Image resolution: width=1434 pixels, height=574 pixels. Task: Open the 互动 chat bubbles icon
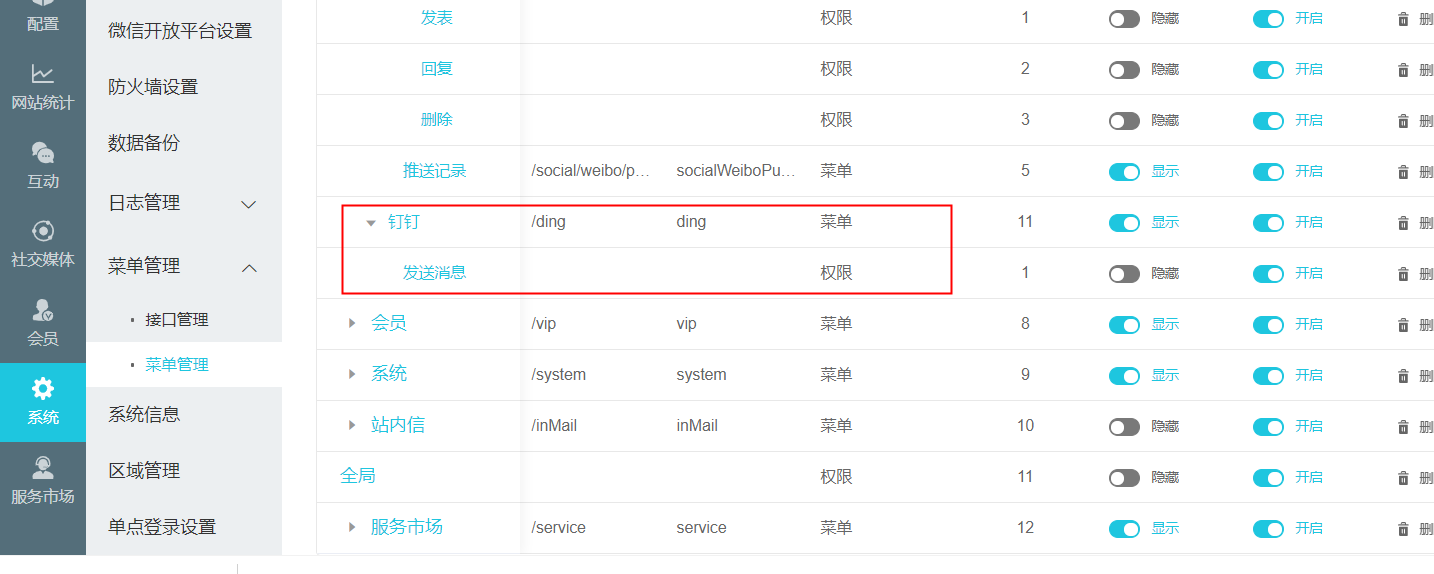tap(42, 153)
